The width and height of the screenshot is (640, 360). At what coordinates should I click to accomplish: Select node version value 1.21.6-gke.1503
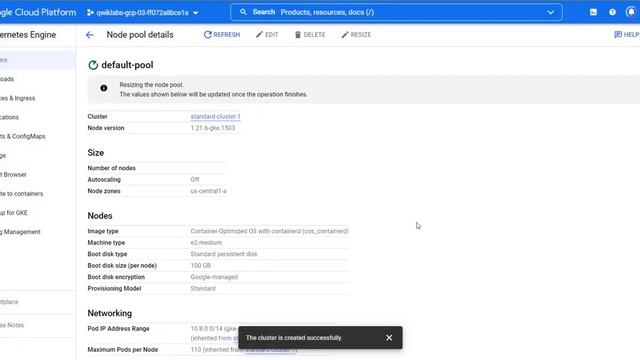[x=213, y=128]
